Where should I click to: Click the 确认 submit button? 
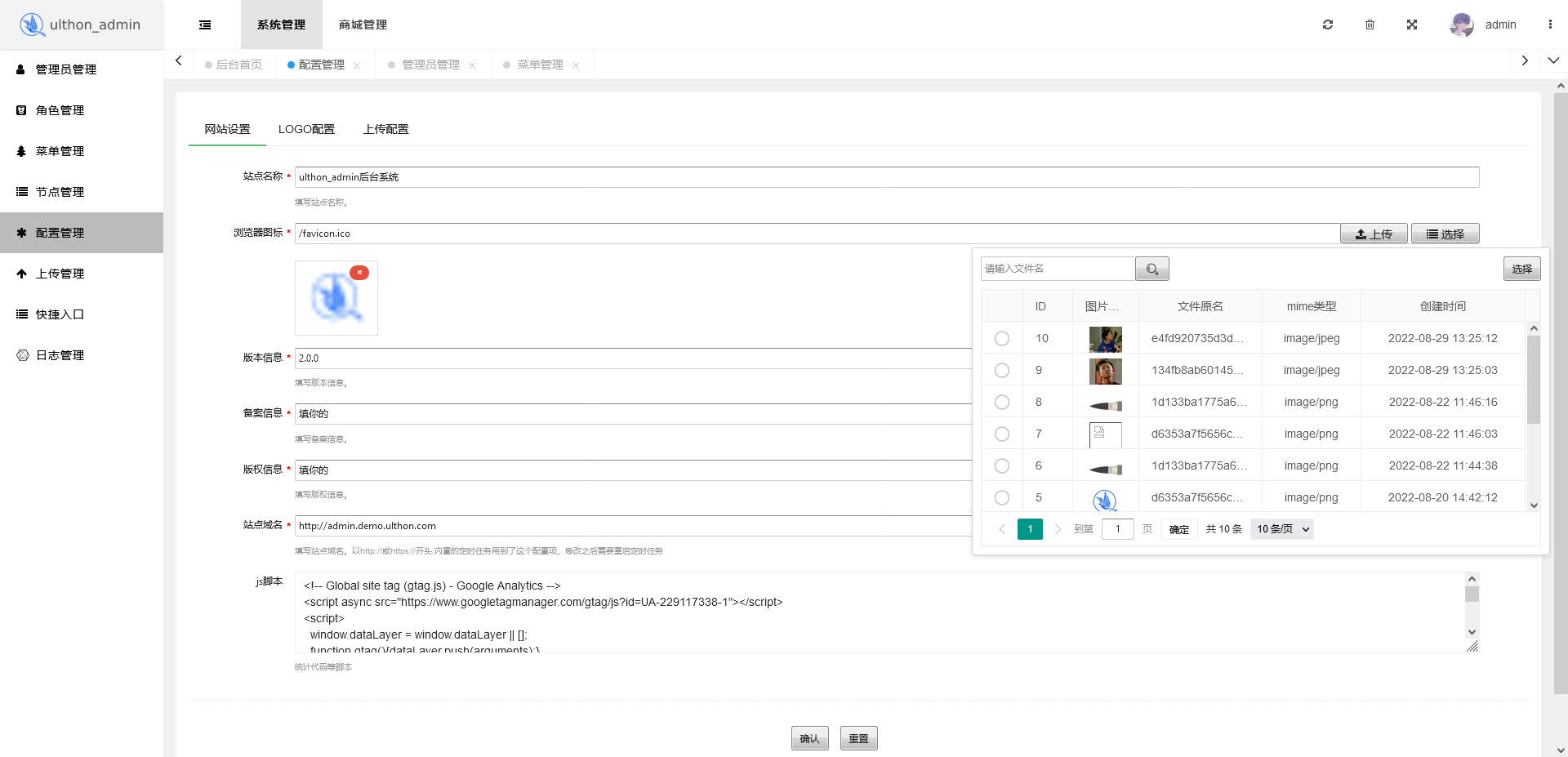810,738
